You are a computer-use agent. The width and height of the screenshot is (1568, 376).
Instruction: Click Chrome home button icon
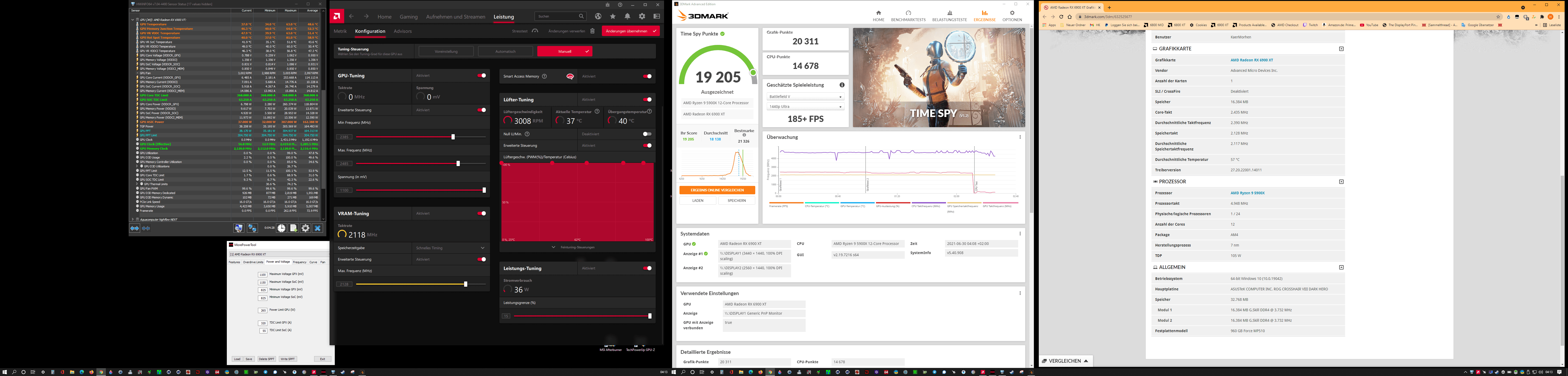tap(1069, 16)
